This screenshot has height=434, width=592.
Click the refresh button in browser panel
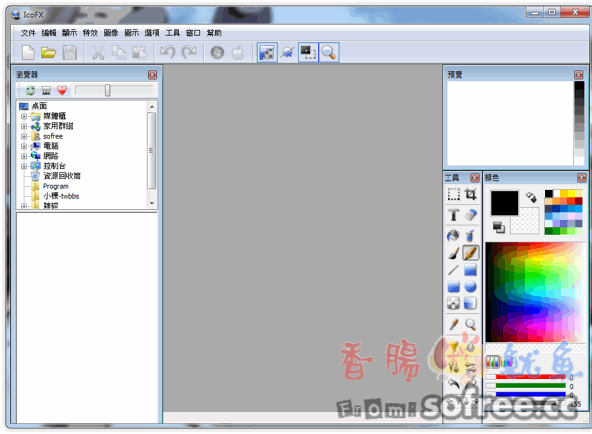tap(30, 90)
